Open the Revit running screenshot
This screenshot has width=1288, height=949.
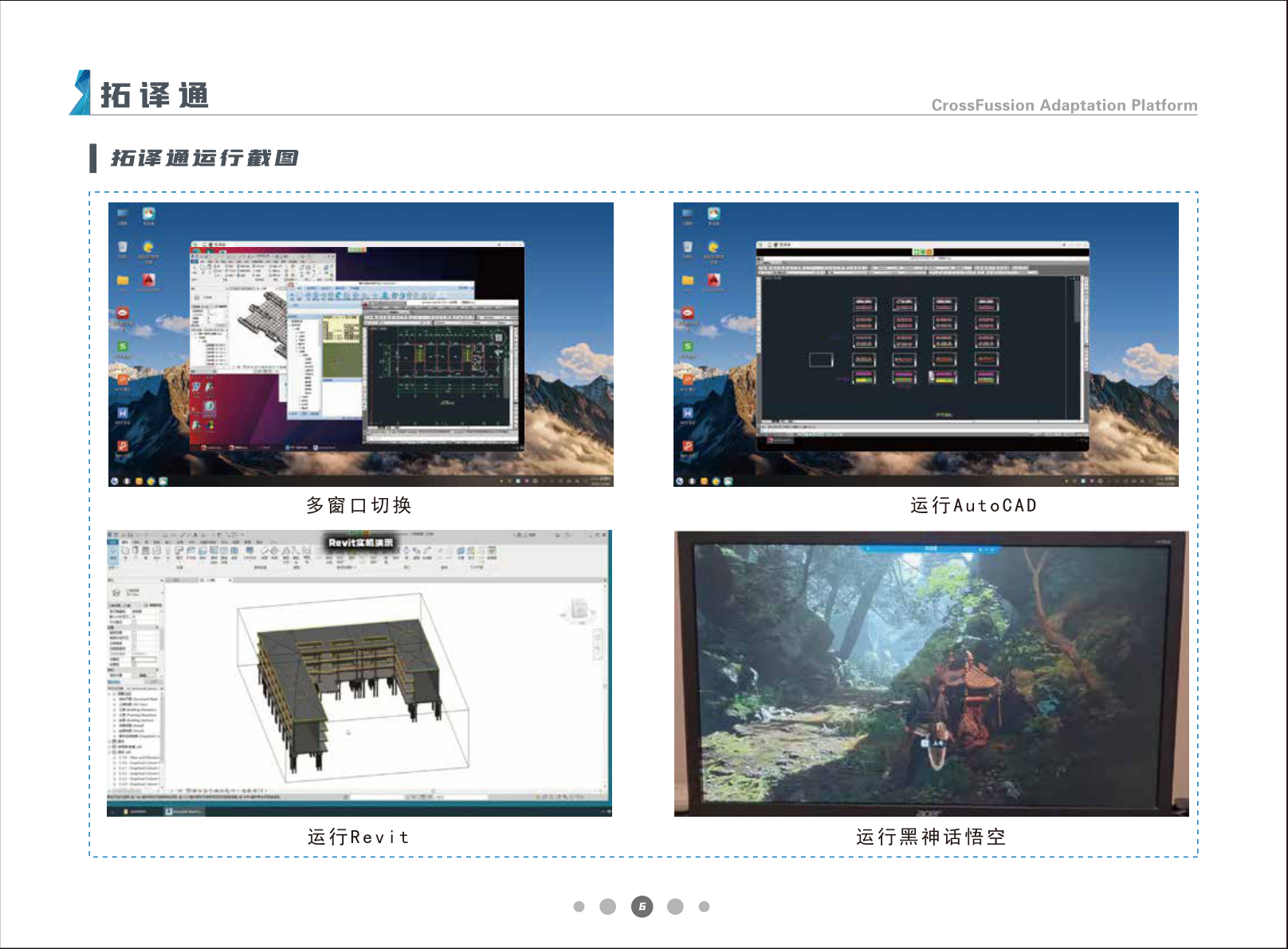tap(359, 673)
